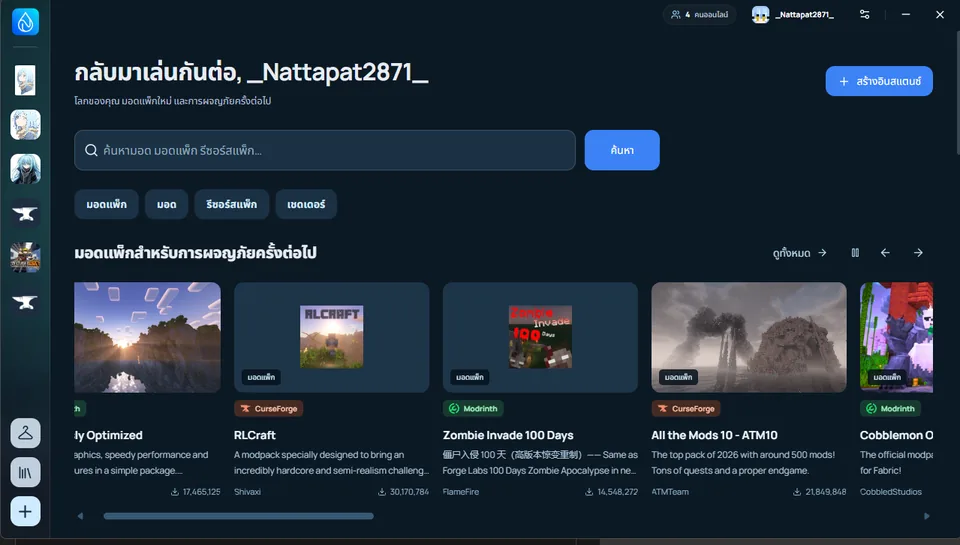Open the ดูทั้งหมด view all link
The width and height of the screenshot is (960, 545).
(x=800, y=253)
